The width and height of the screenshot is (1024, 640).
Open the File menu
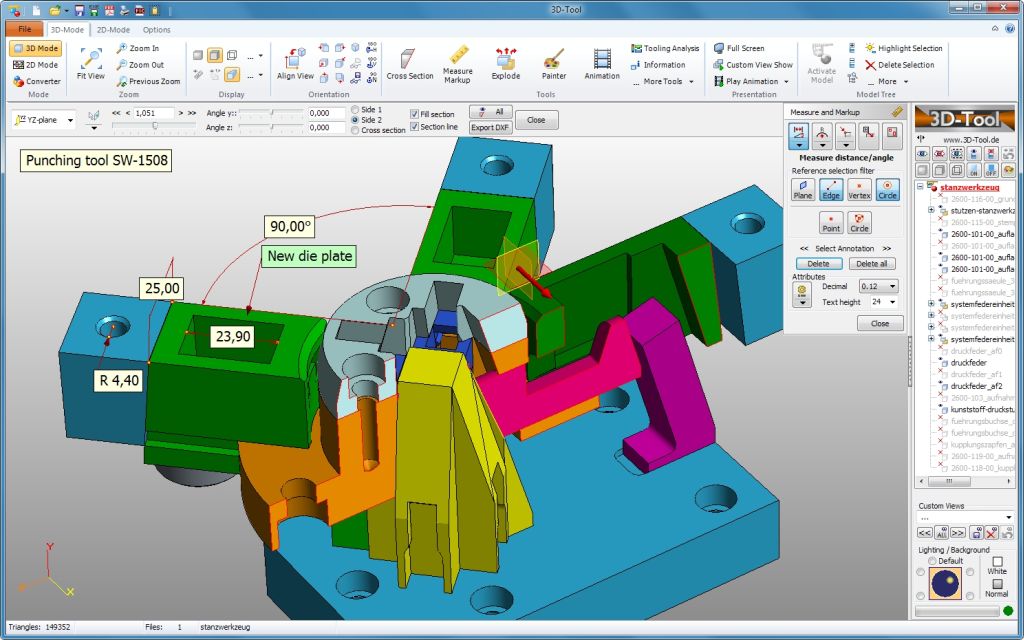pos(24,30)
